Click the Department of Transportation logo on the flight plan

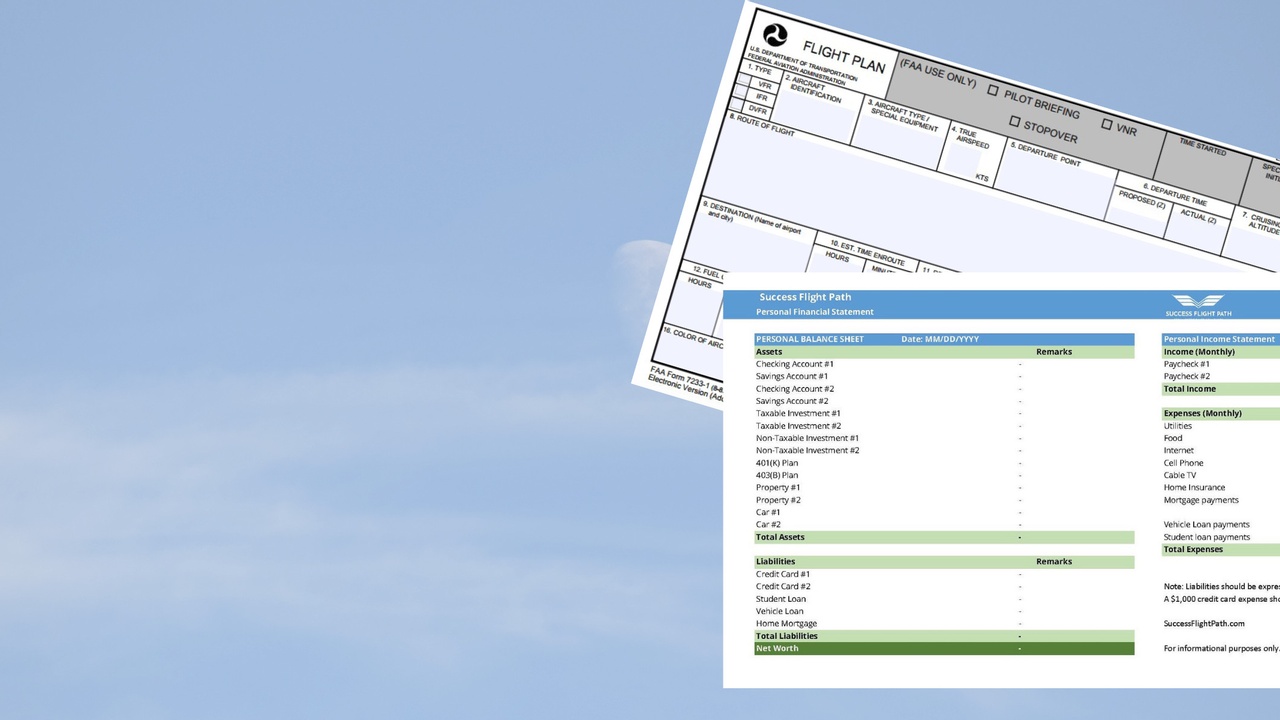click(775, 37)
